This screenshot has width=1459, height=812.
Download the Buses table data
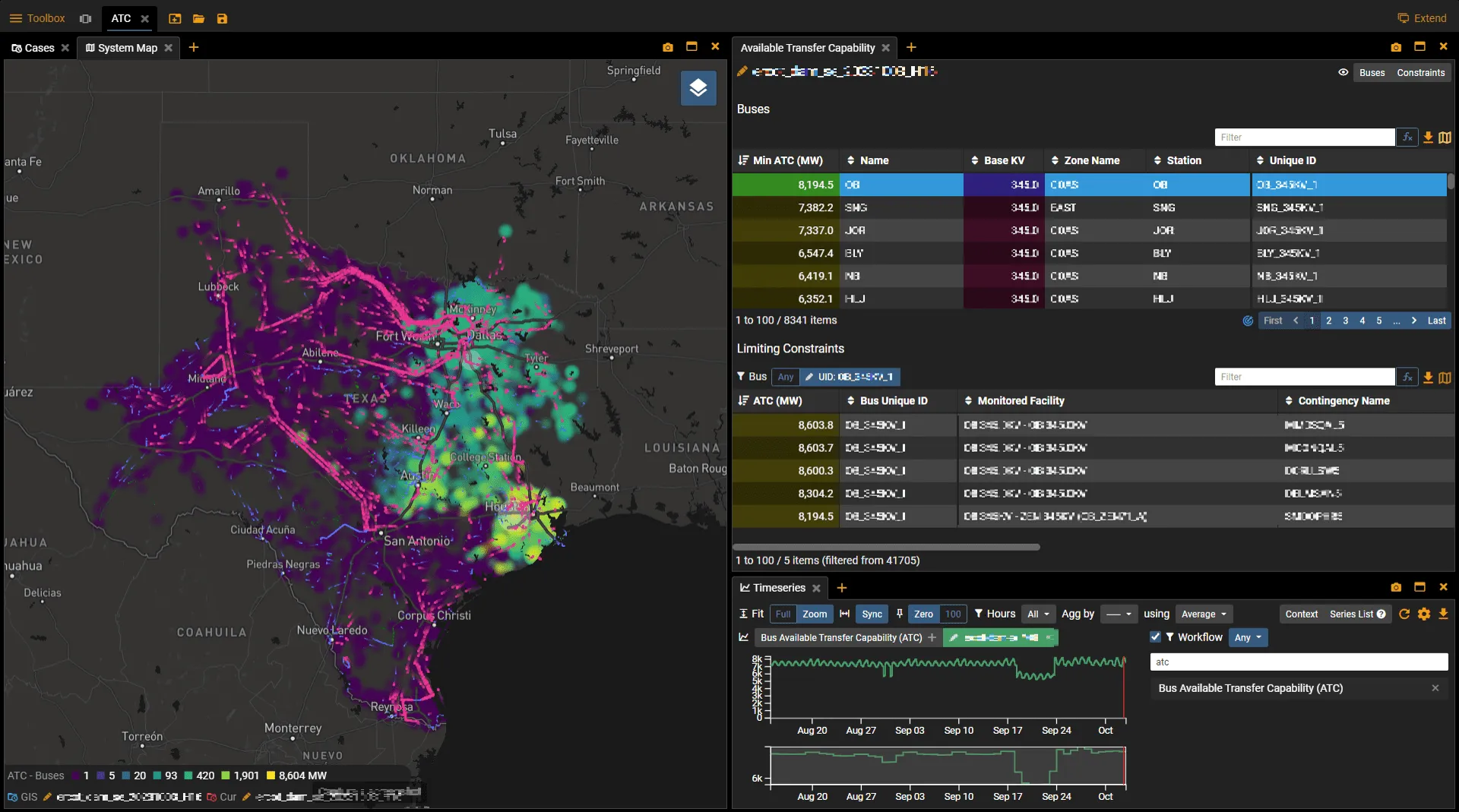(x=1428, y=137)
